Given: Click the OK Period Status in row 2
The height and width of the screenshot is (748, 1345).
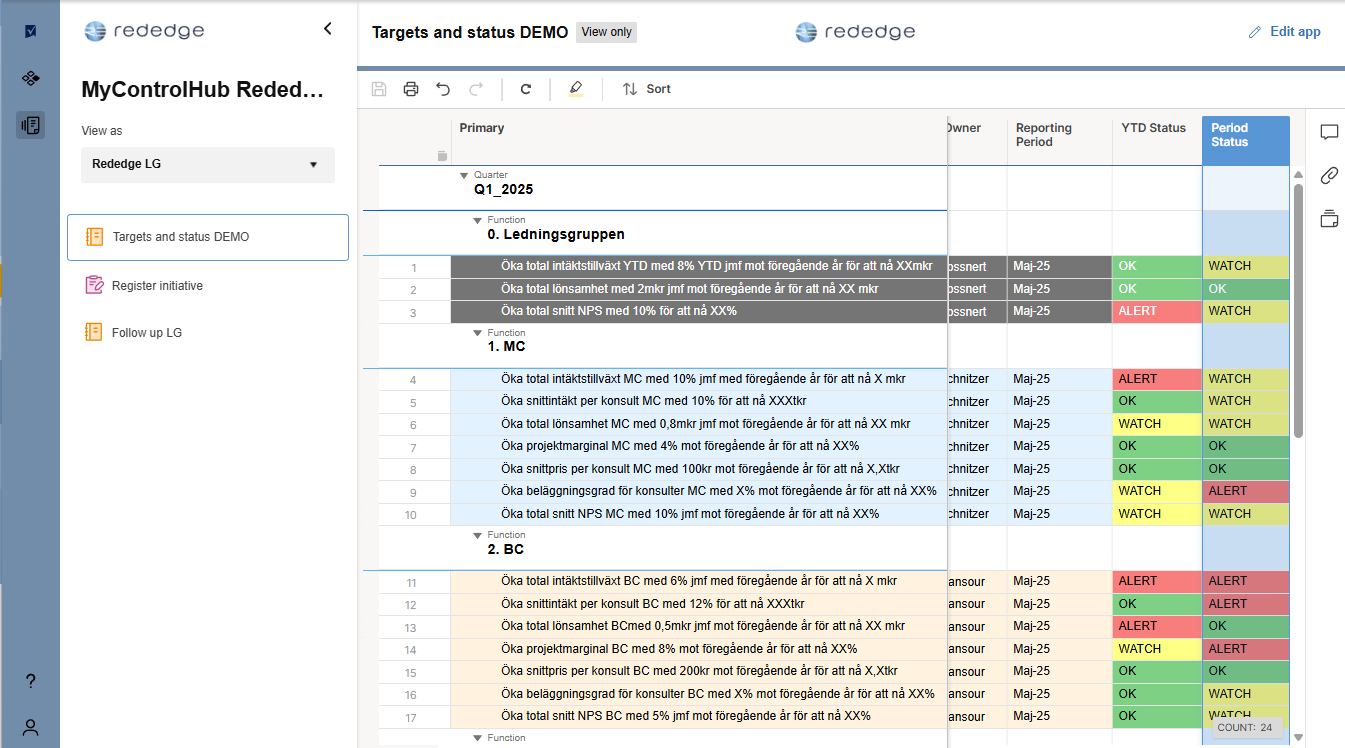Looking at the screenshot, I should (1246, 288).
